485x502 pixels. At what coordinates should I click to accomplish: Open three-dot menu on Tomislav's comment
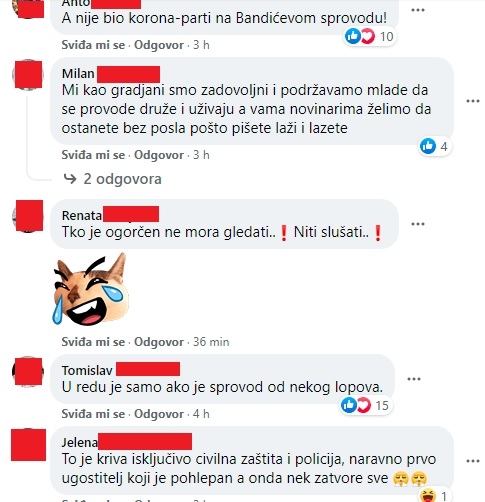coord(414,379)
